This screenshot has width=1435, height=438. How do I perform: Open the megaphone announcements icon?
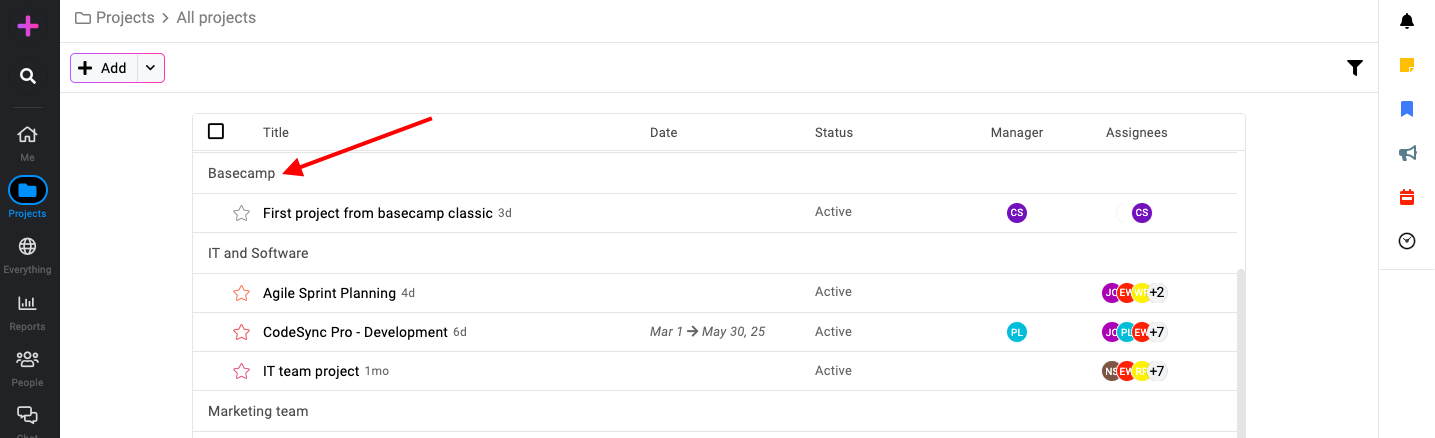point(1407,153)
